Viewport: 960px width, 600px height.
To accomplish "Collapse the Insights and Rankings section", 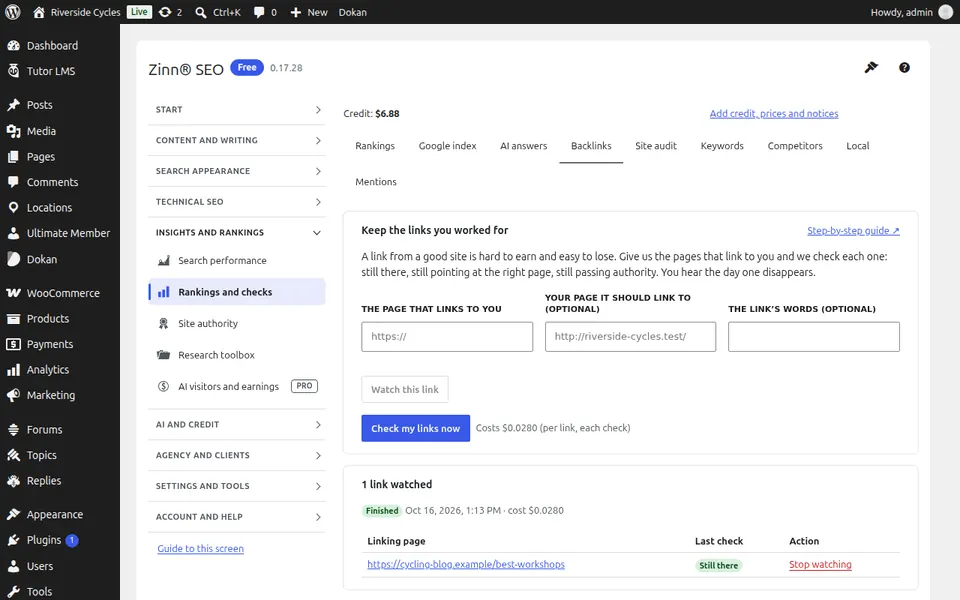I will click(x=237, y=233).
